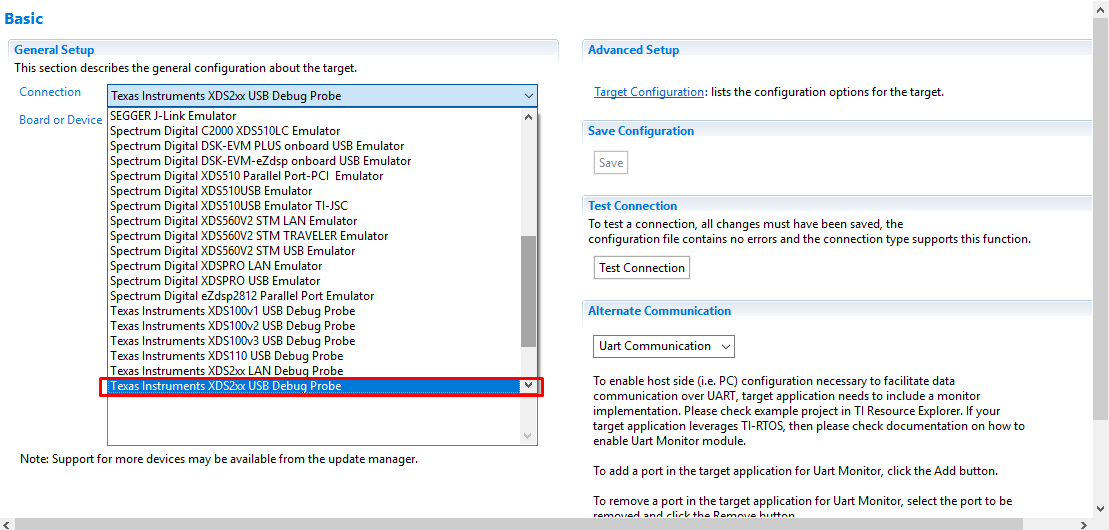The width and height of the screenshot is (1109, 530).
Task: Select highlighted Texas Instruments XDS2xx USB Debug Probe
Action: coord(314,386)
